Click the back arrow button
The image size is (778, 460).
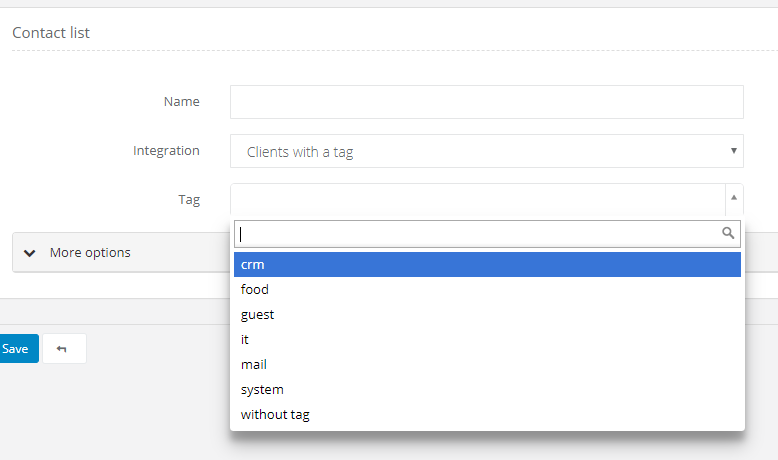pyautogui.click(x=64, y=349)
